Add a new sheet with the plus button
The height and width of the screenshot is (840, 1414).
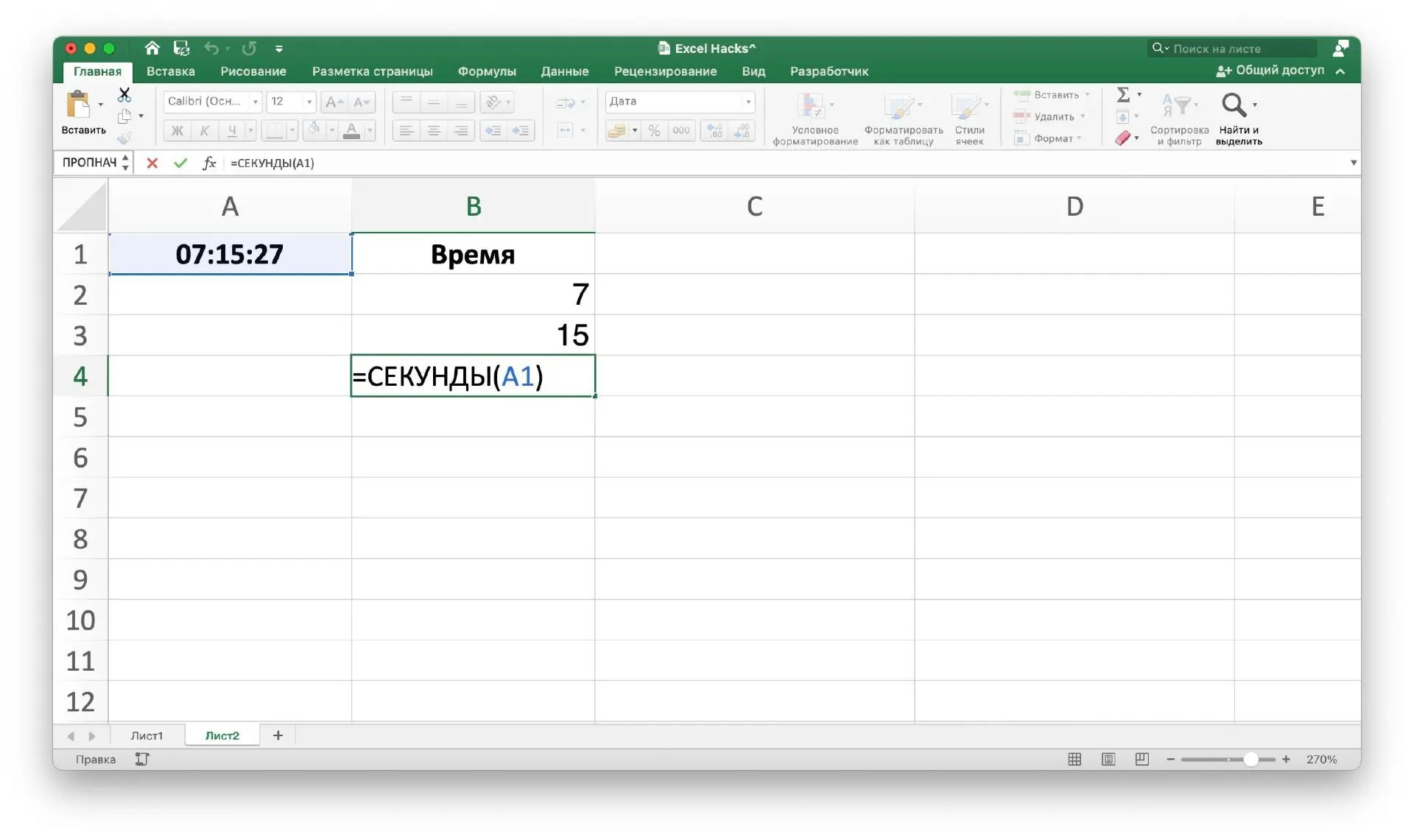278,735
